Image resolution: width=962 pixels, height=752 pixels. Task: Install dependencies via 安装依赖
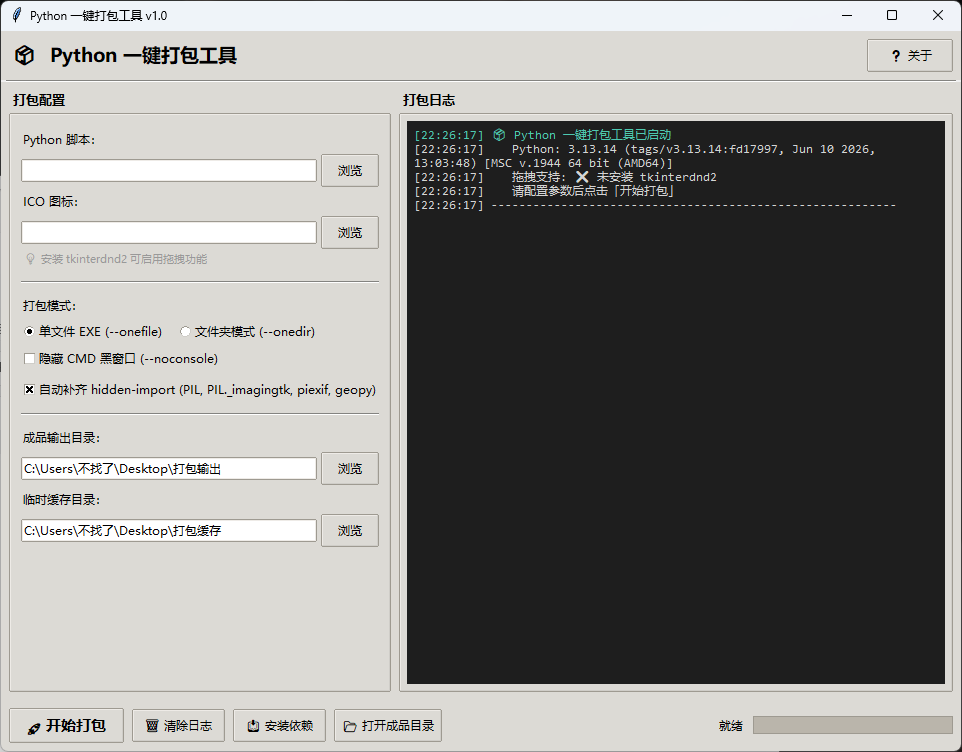280,726
